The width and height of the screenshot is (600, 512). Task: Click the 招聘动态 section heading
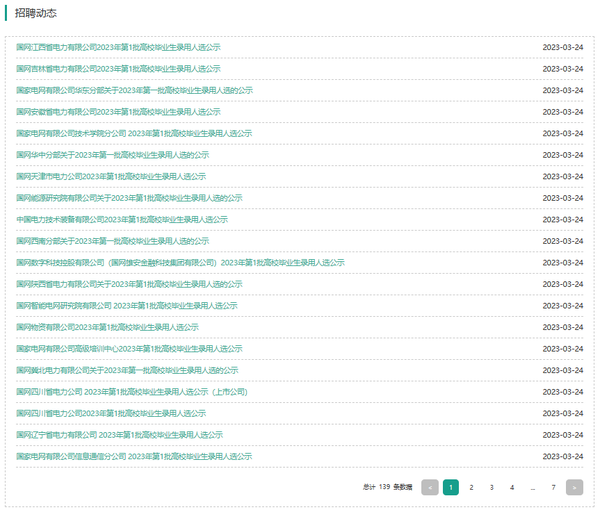(x=36, y=13)
